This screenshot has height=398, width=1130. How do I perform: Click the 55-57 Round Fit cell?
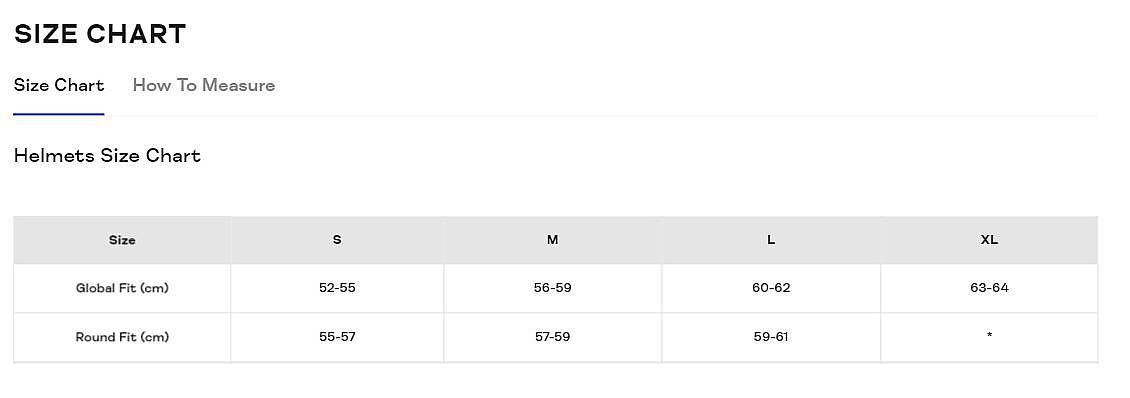point(337,337)
